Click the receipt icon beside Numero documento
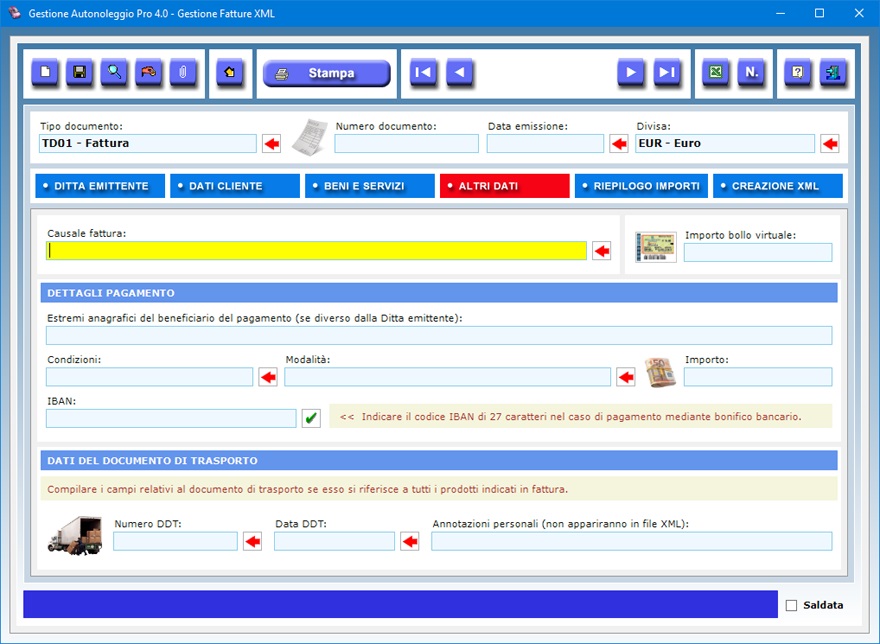 (310, 138)
